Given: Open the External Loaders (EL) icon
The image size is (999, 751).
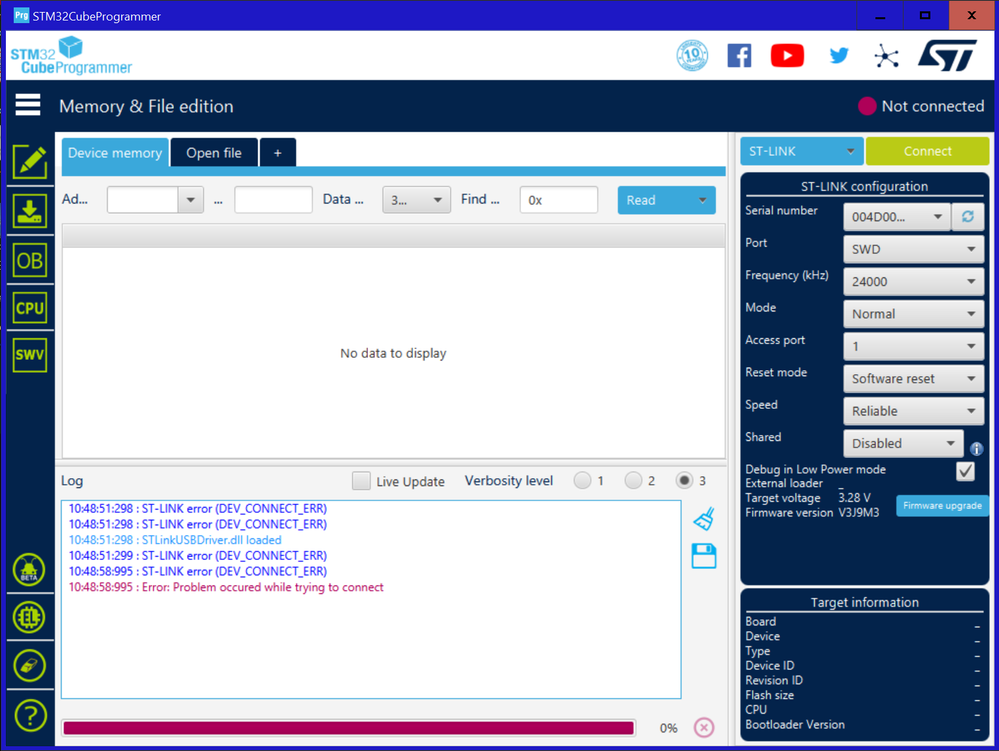Looking at the screenshot, I should click(x=29, y=617).
